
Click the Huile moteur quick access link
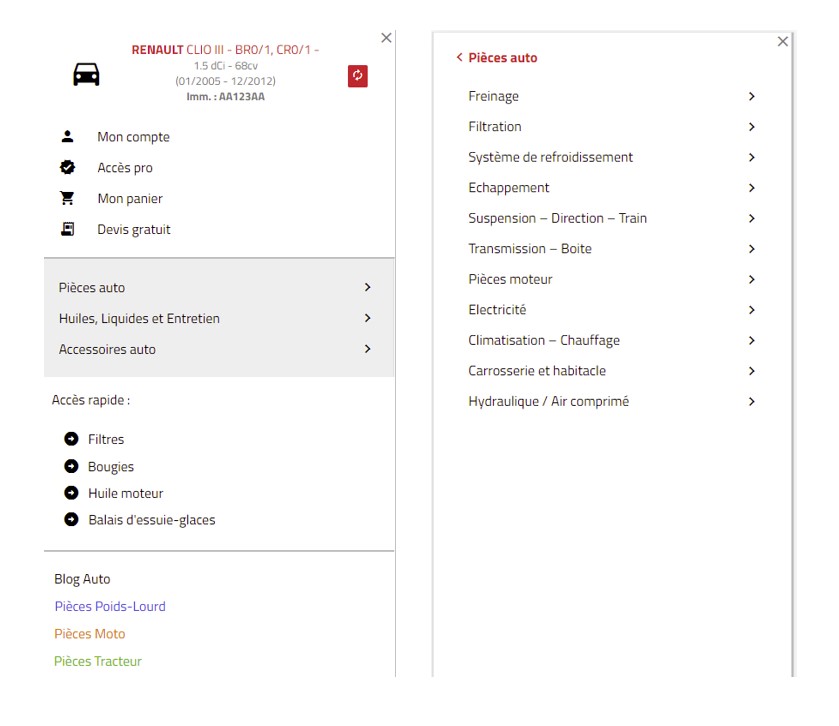(126, 493)
